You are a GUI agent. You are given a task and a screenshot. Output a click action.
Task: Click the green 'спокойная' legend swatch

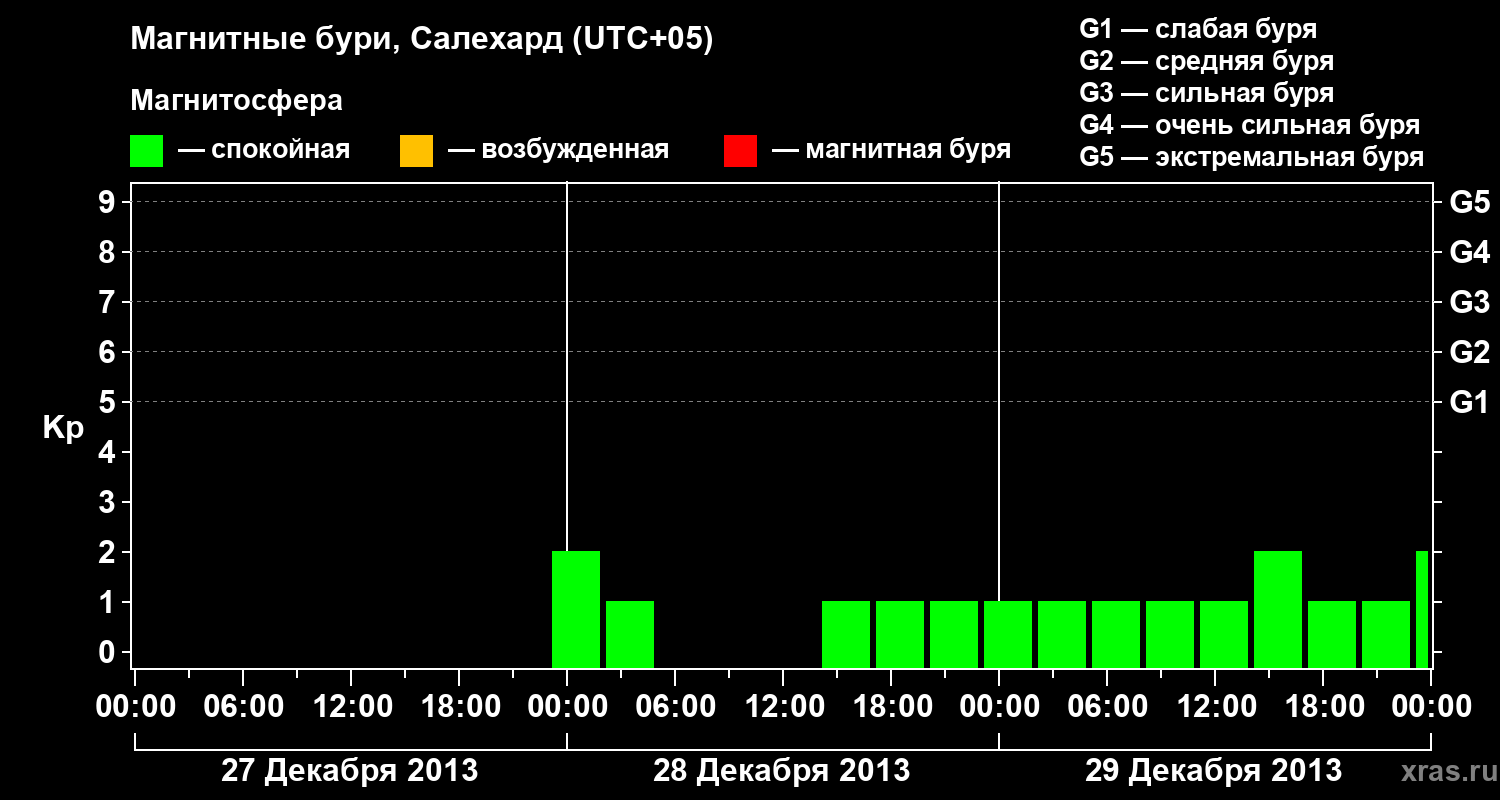tap(146, 151)
